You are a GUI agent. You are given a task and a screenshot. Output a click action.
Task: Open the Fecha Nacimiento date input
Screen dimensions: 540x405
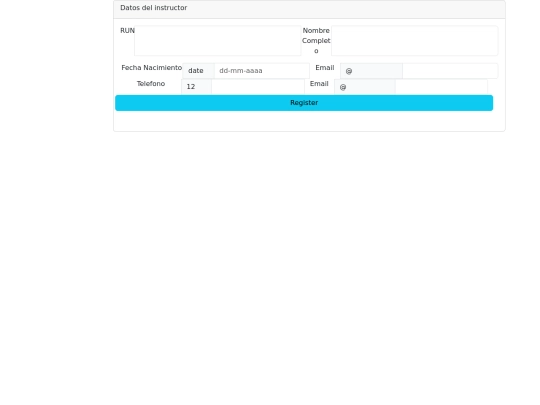262,71
